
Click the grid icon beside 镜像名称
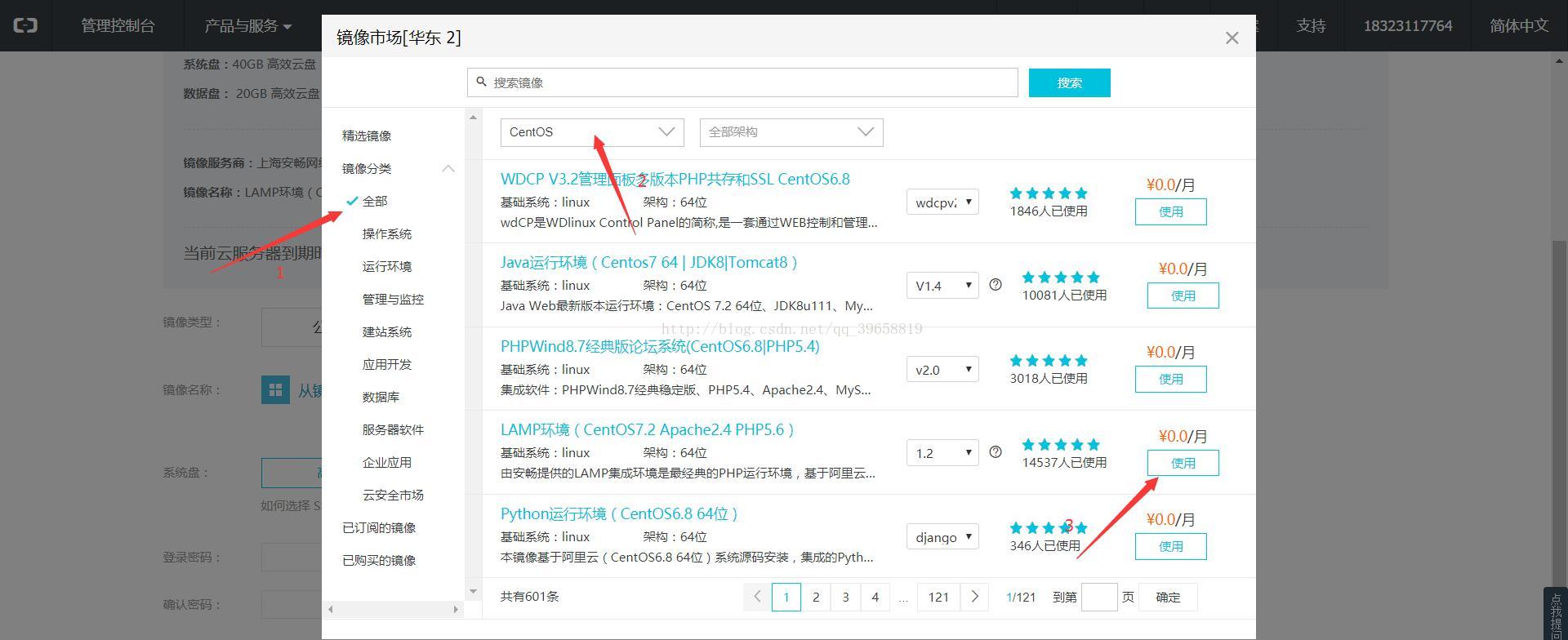tap(275, 389)
